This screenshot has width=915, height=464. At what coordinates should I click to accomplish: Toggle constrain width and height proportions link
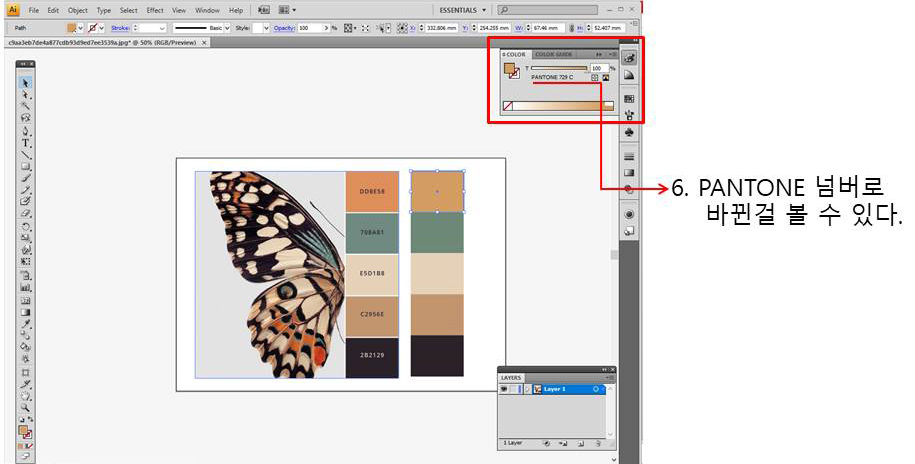point(572,28)
